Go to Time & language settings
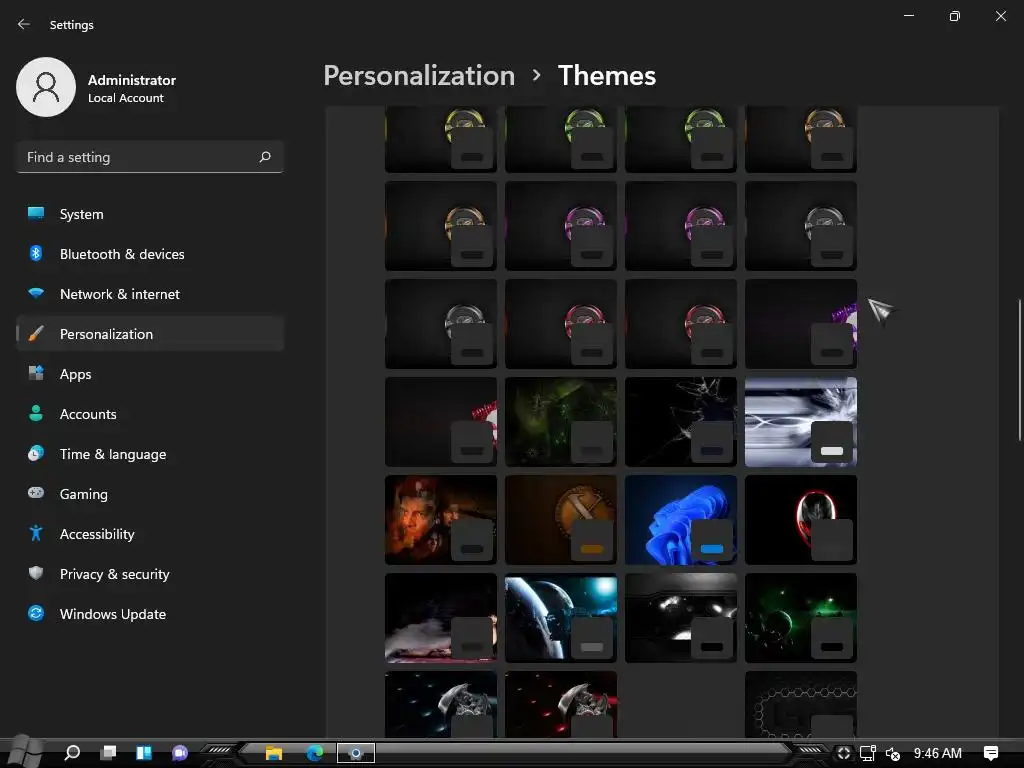Viewport: 1024px width, 768px height. pyautogui.click(x=150, y=454)
